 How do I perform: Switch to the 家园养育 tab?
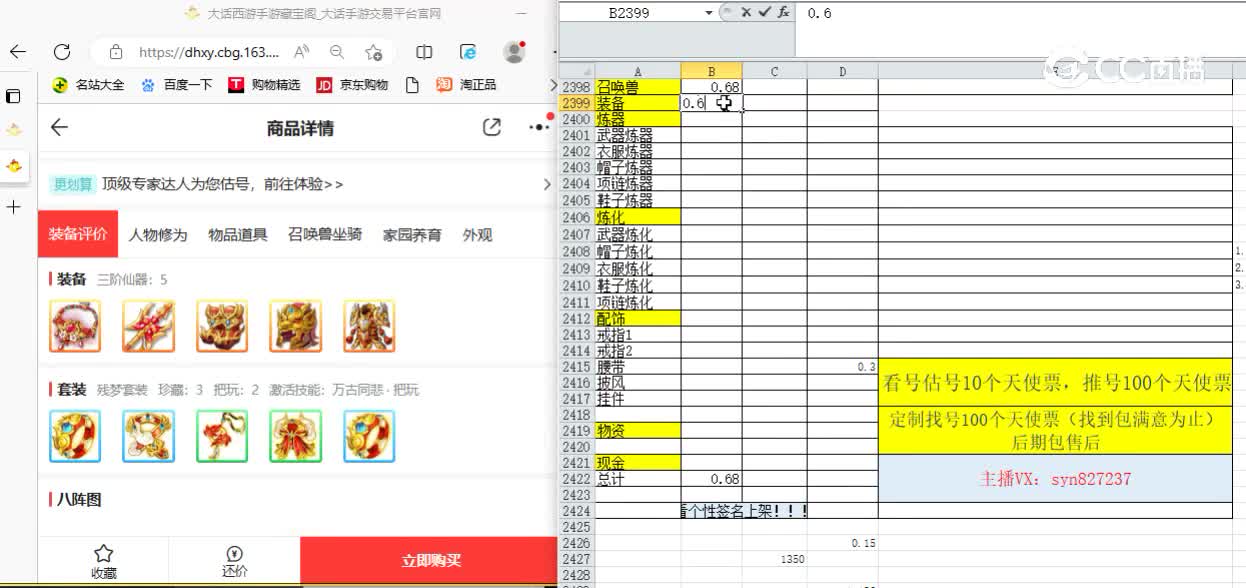click(412, 235)
